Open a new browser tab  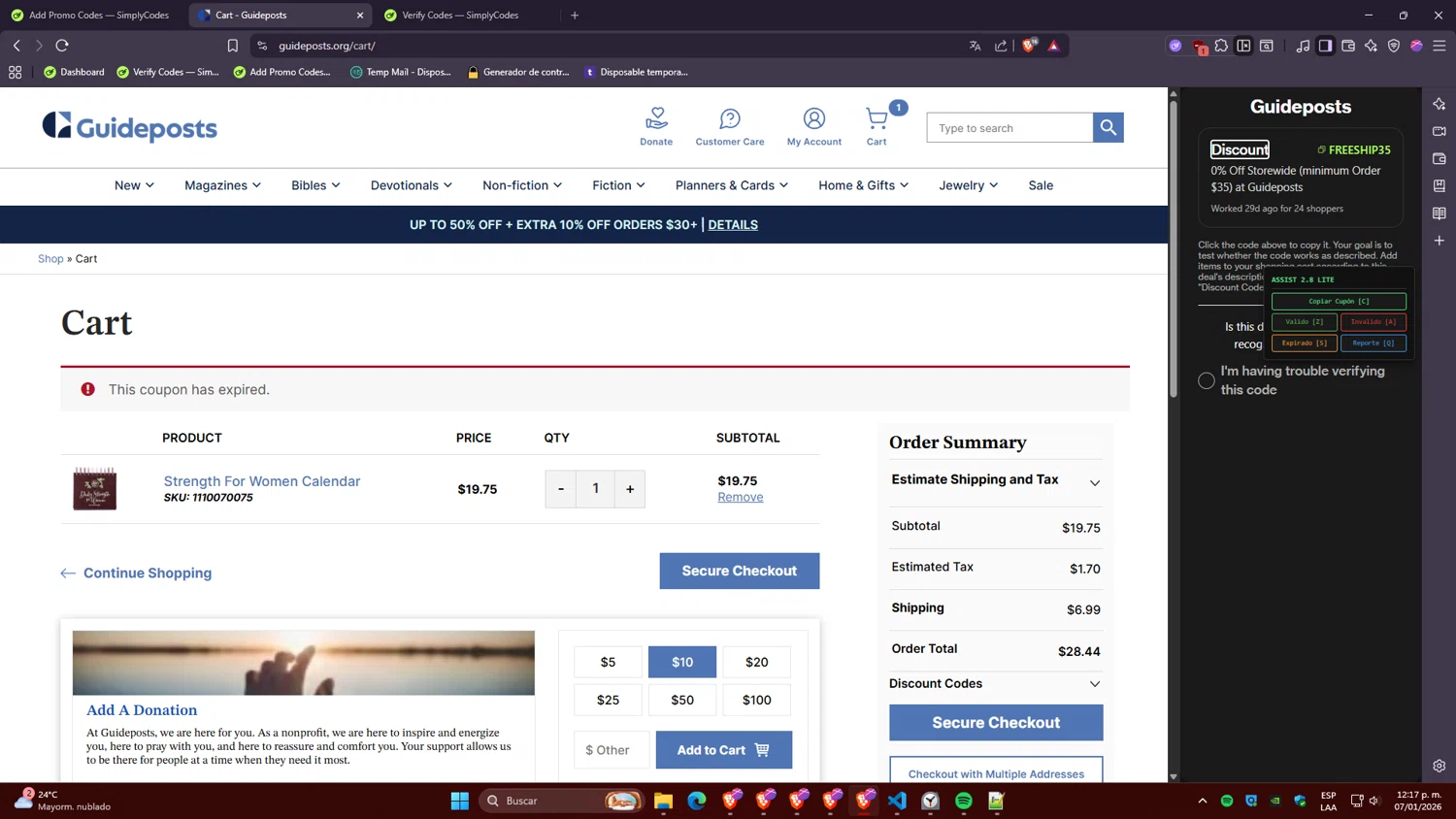click(575, 15)
